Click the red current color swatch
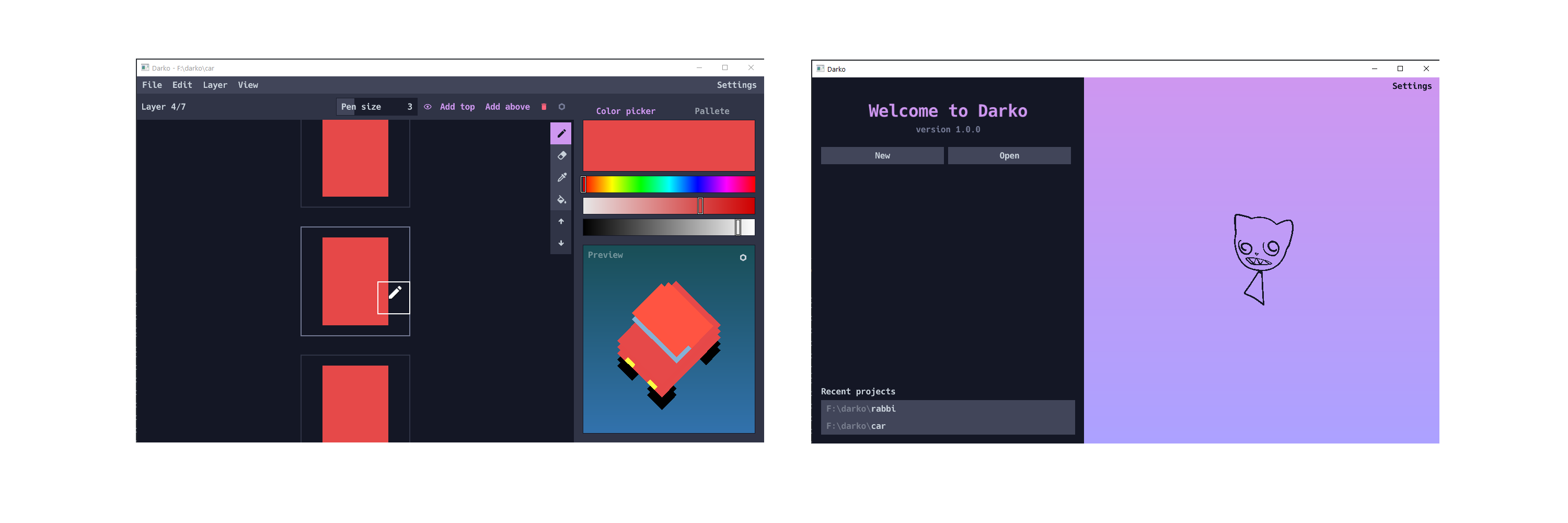Screen dimensions: 1568x523 (x=668, y=145)
